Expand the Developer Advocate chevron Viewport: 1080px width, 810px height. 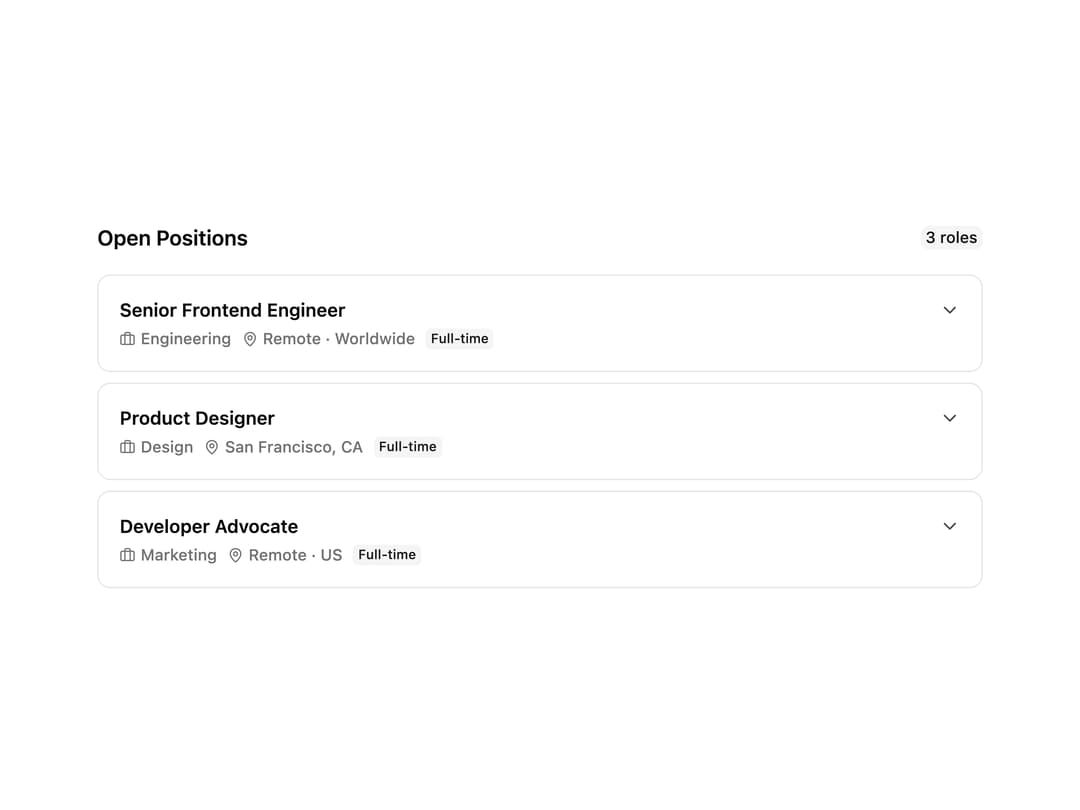949,527
